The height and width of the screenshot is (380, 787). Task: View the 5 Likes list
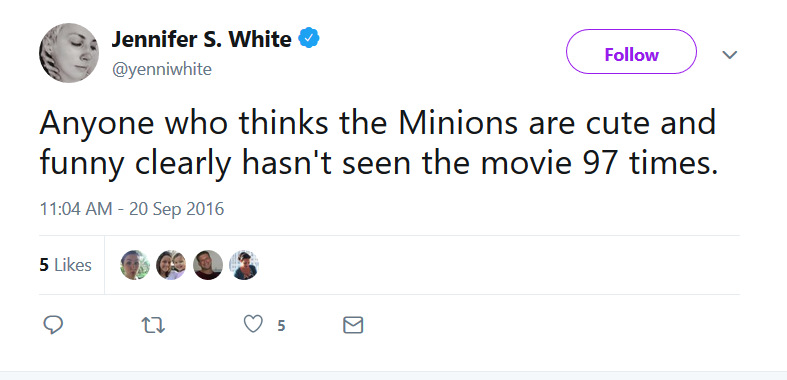point(66,265)
